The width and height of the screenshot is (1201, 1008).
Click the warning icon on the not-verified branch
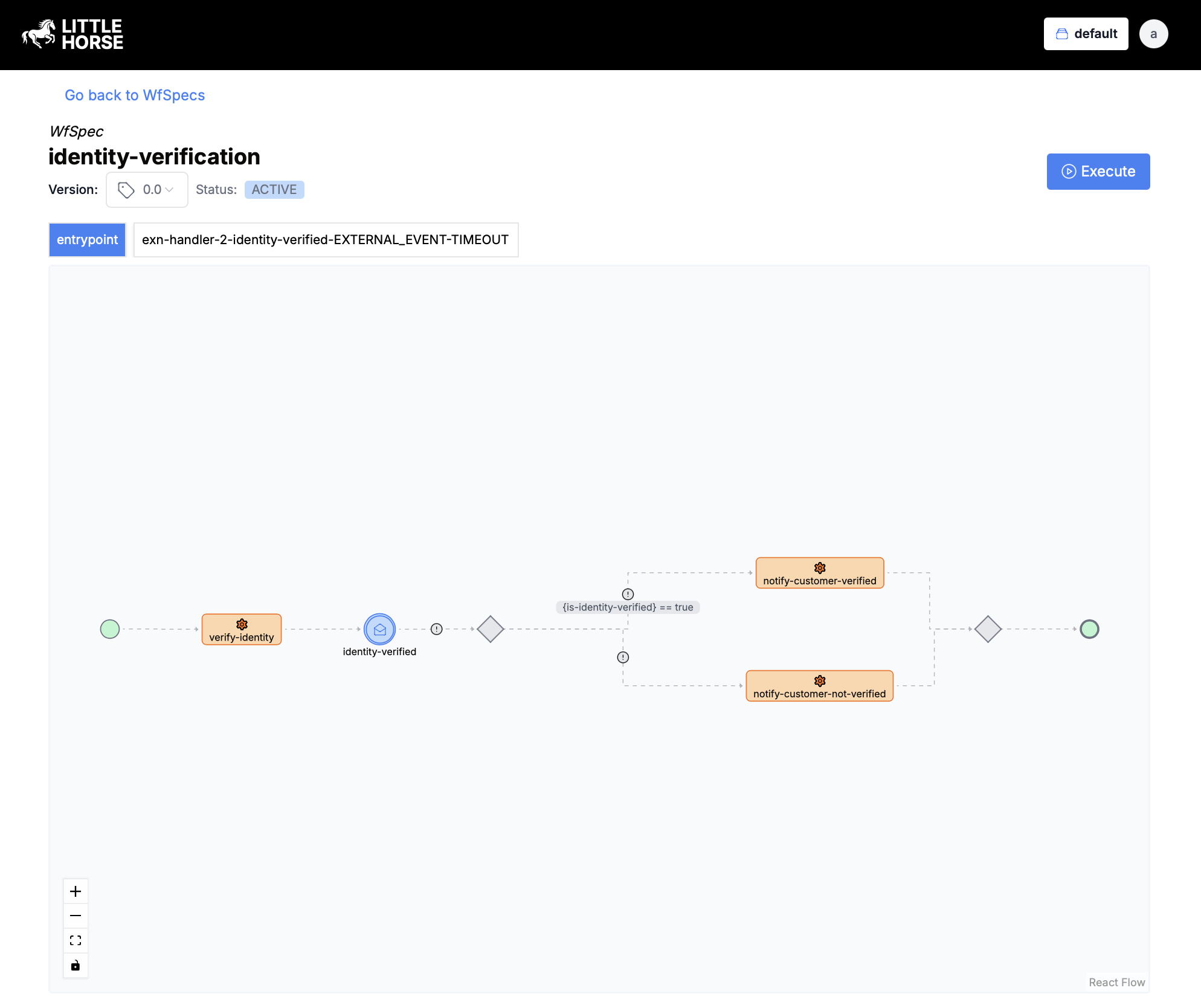tap(623, 657)
